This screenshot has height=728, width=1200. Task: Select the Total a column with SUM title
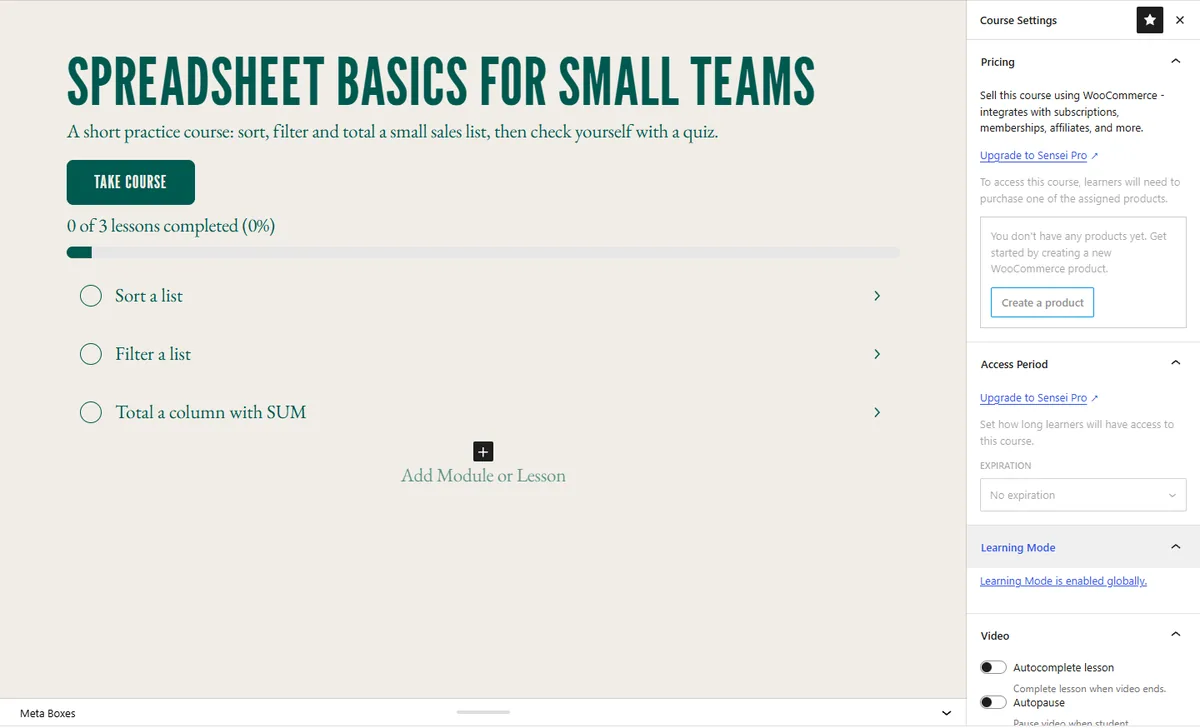211,412
